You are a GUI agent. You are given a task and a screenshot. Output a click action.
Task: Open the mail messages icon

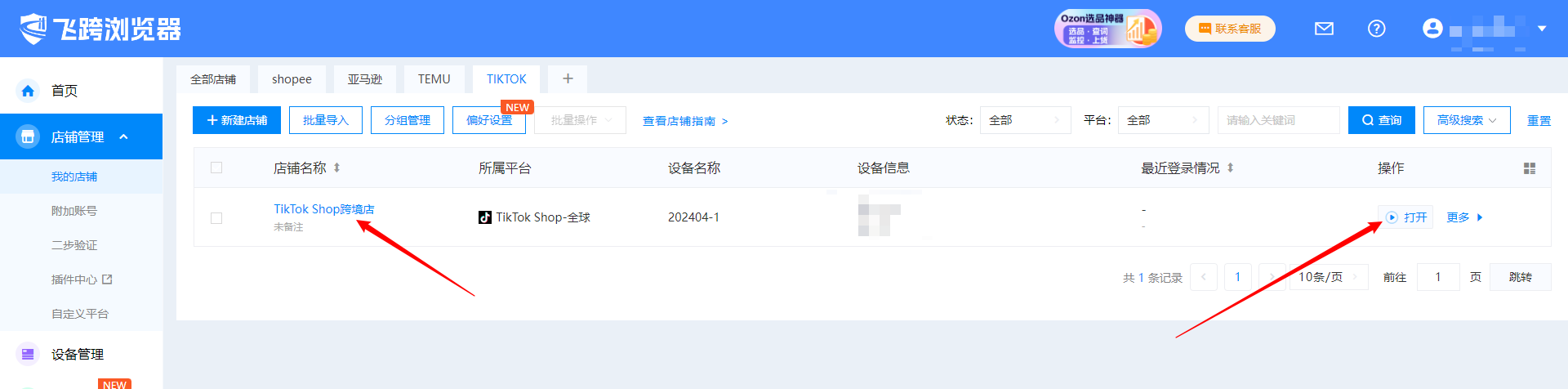tap(1324, 29)
